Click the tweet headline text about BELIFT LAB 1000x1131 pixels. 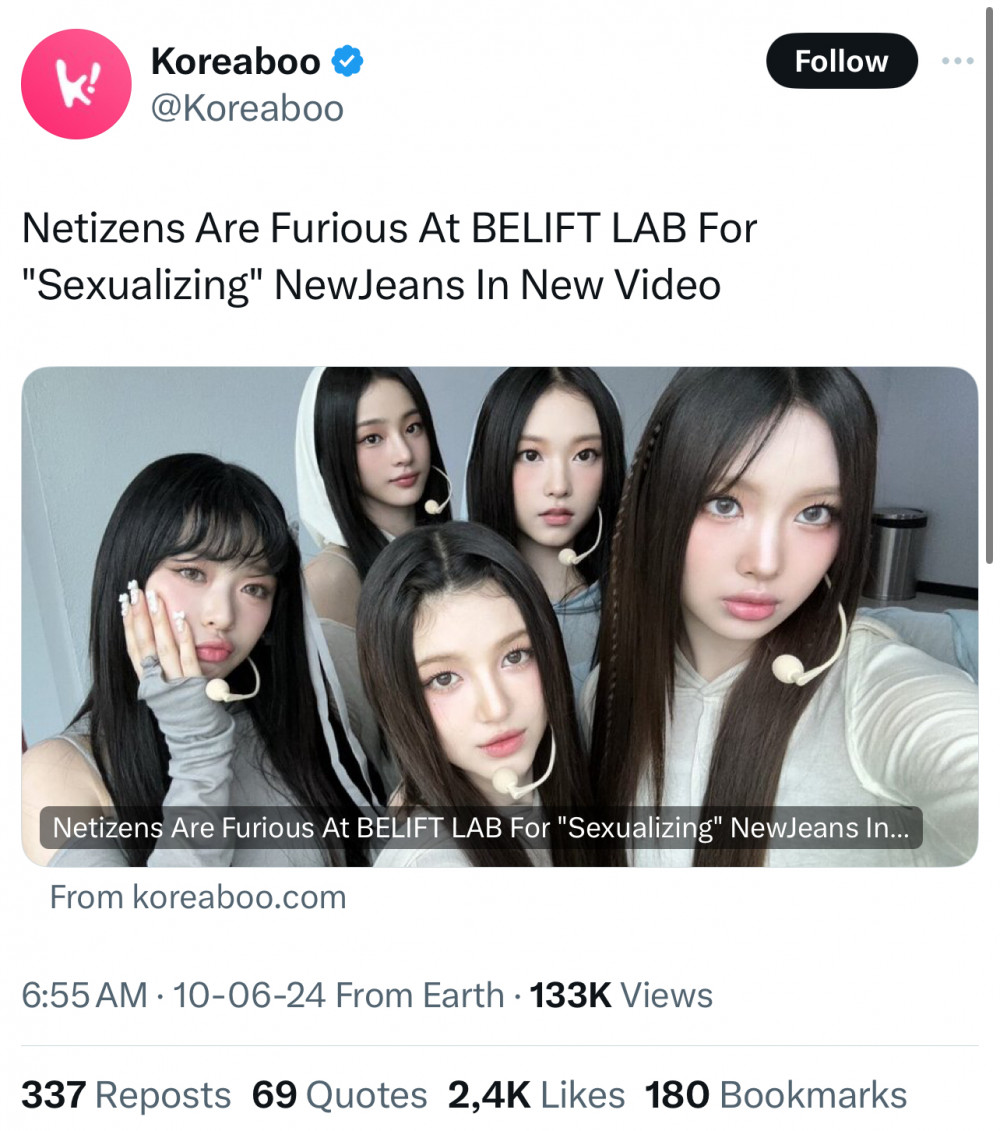[390, 256]
